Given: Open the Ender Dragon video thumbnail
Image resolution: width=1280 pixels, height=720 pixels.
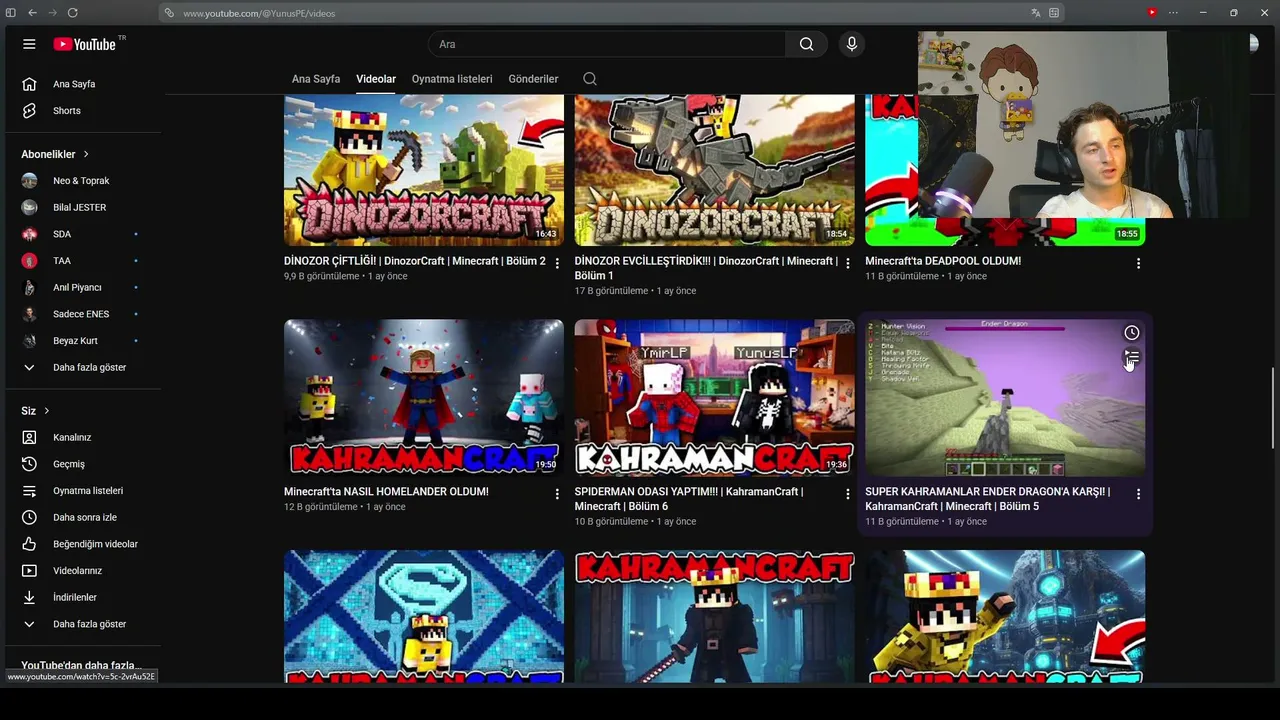Looking at the screenshot, I should coord(1005,398).
